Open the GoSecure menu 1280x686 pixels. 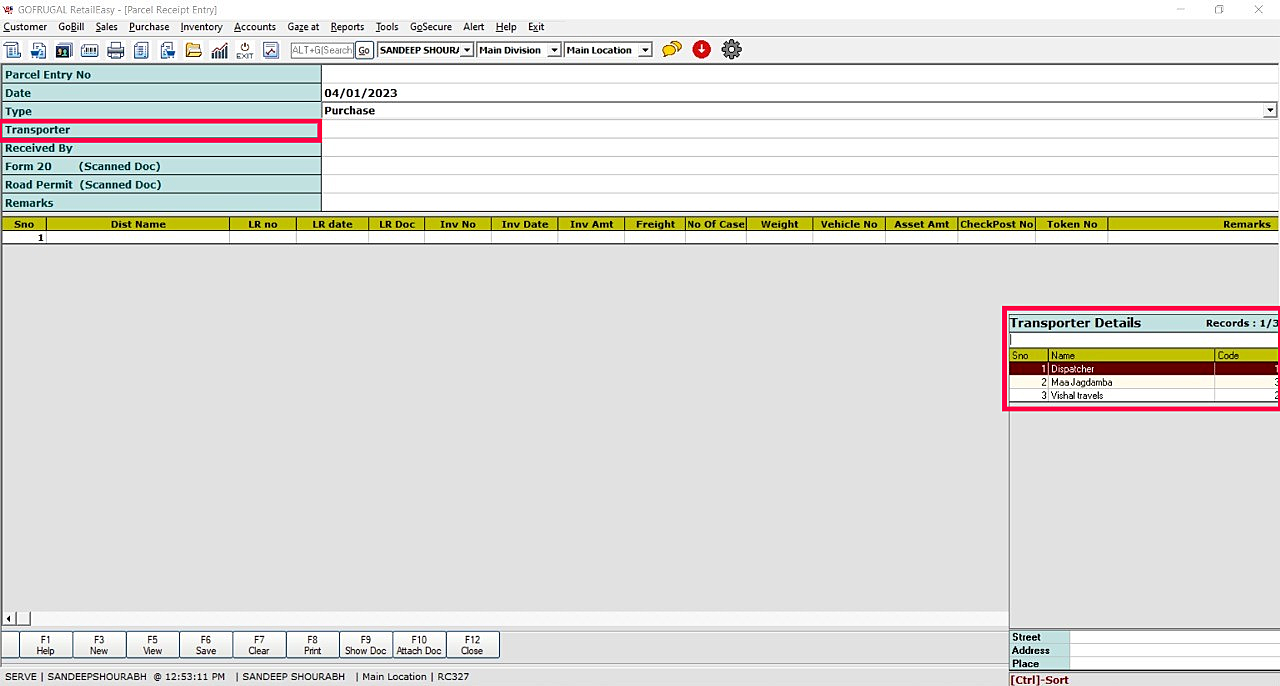[430, 27]
